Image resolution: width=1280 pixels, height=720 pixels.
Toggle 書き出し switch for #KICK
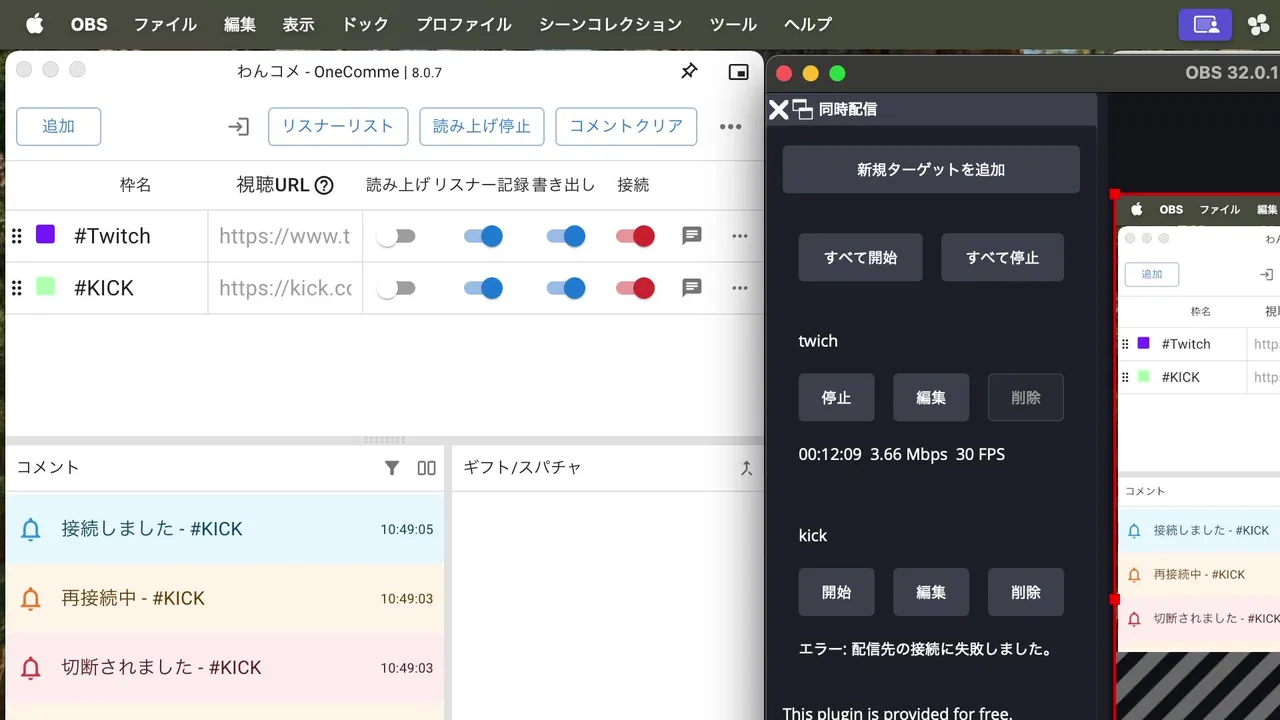pos(566,288)
